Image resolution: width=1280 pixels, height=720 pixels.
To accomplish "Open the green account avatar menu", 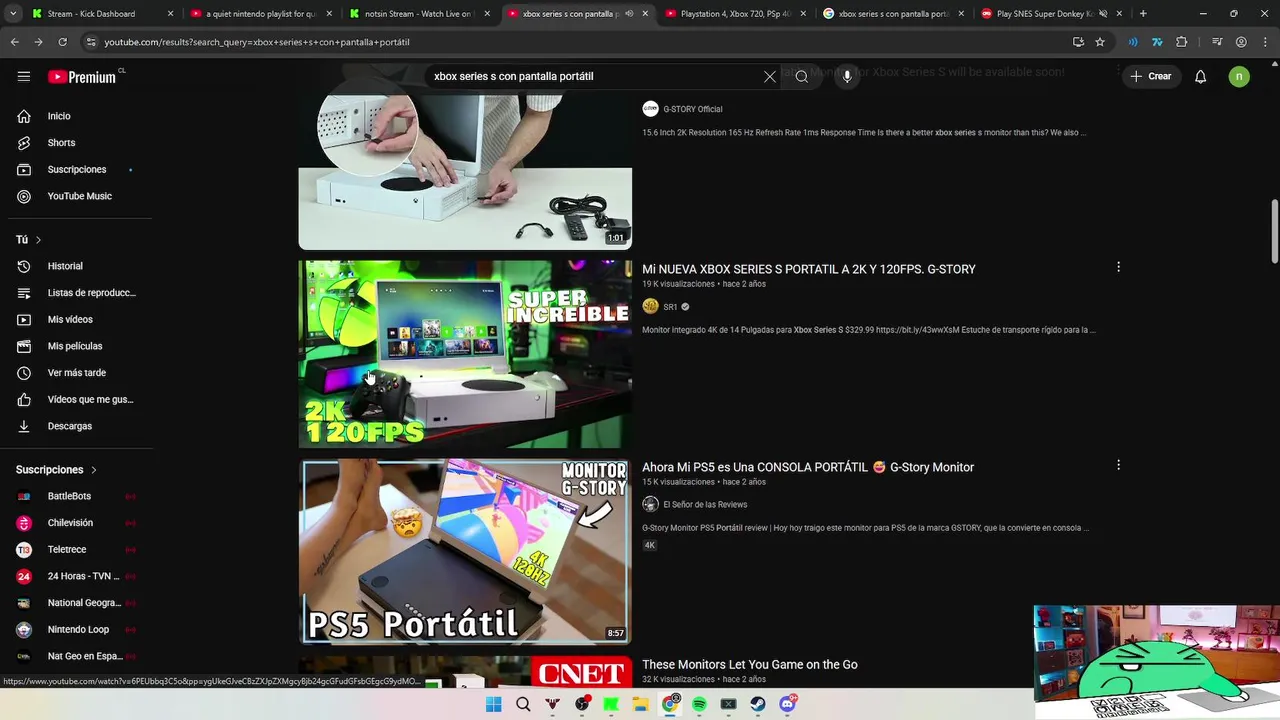I will 1239,76.
